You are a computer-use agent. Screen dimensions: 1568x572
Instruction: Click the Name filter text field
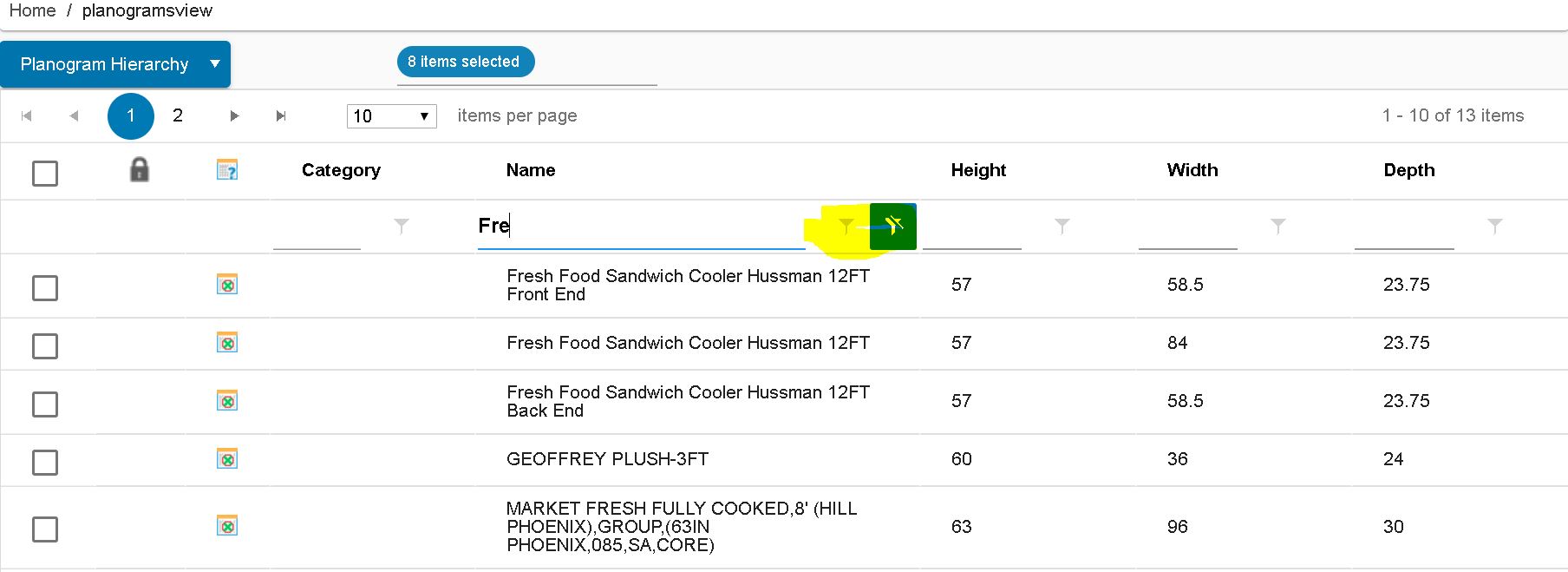[x=642, y=227]
